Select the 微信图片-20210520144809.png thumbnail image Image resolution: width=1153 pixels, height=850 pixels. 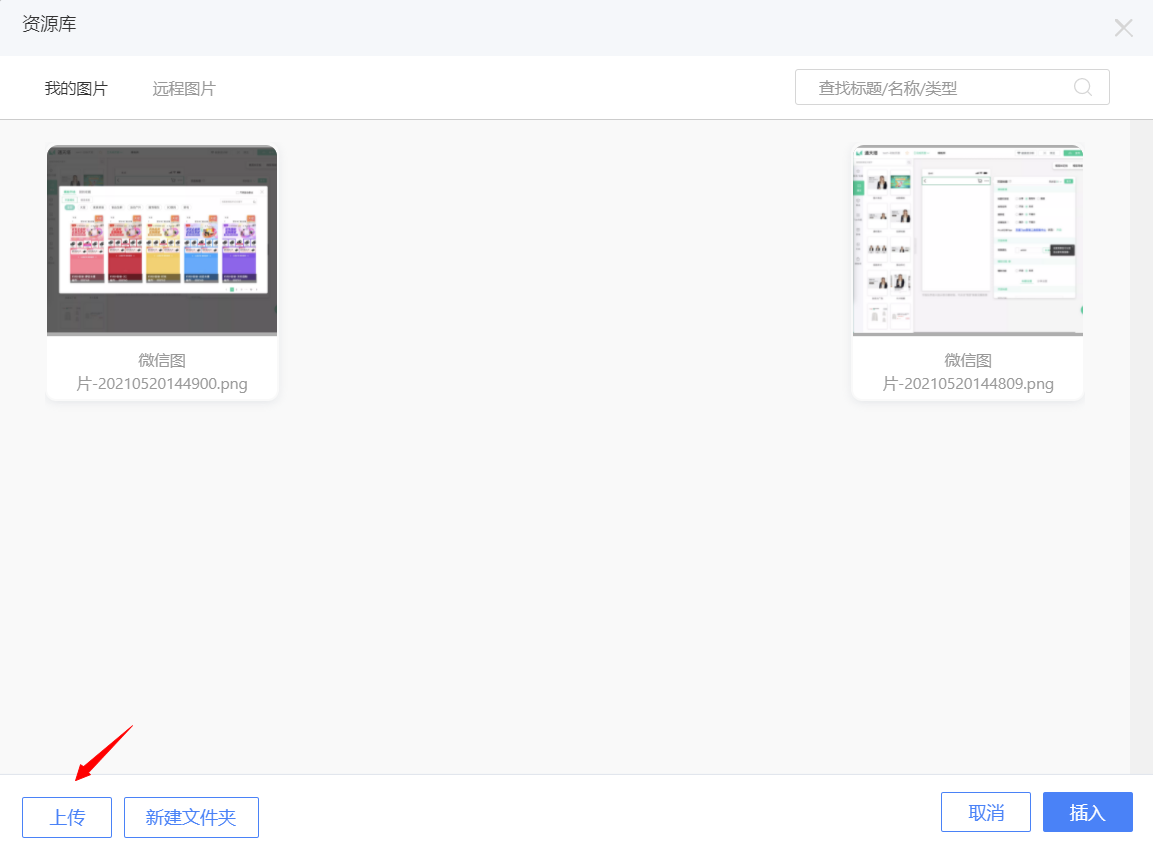tap(967, 240)
